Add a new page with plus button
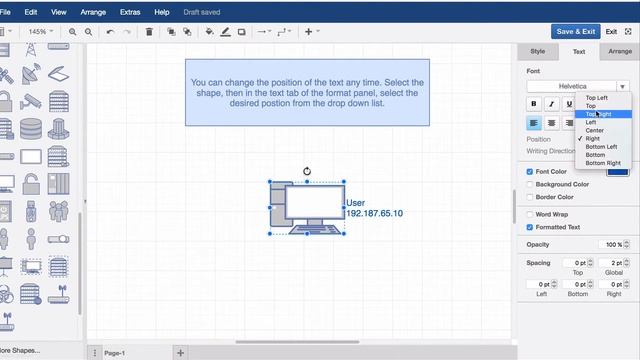 [180, 353]
